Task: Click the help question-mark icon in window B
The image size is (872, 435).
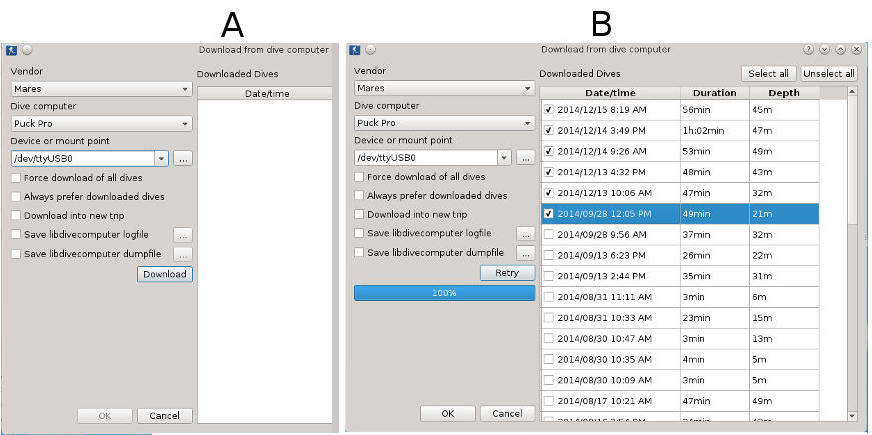Action: point(808,49)
